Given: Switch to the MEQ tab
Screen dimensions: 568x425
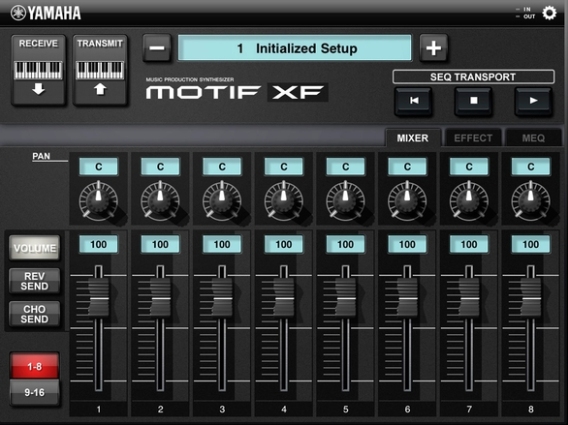Looking at the screenshot, I should [533, 138].
